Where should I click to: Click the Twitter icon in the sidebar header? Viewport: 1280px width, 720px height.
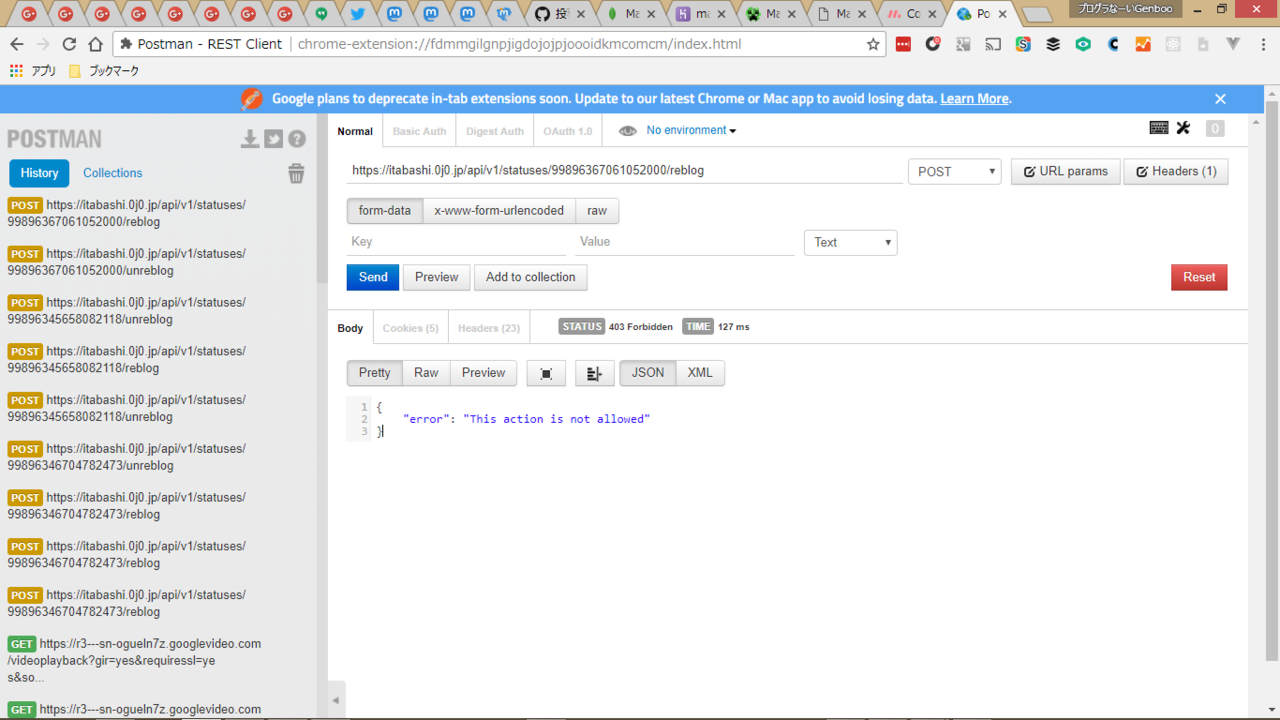tap(273, 139)
